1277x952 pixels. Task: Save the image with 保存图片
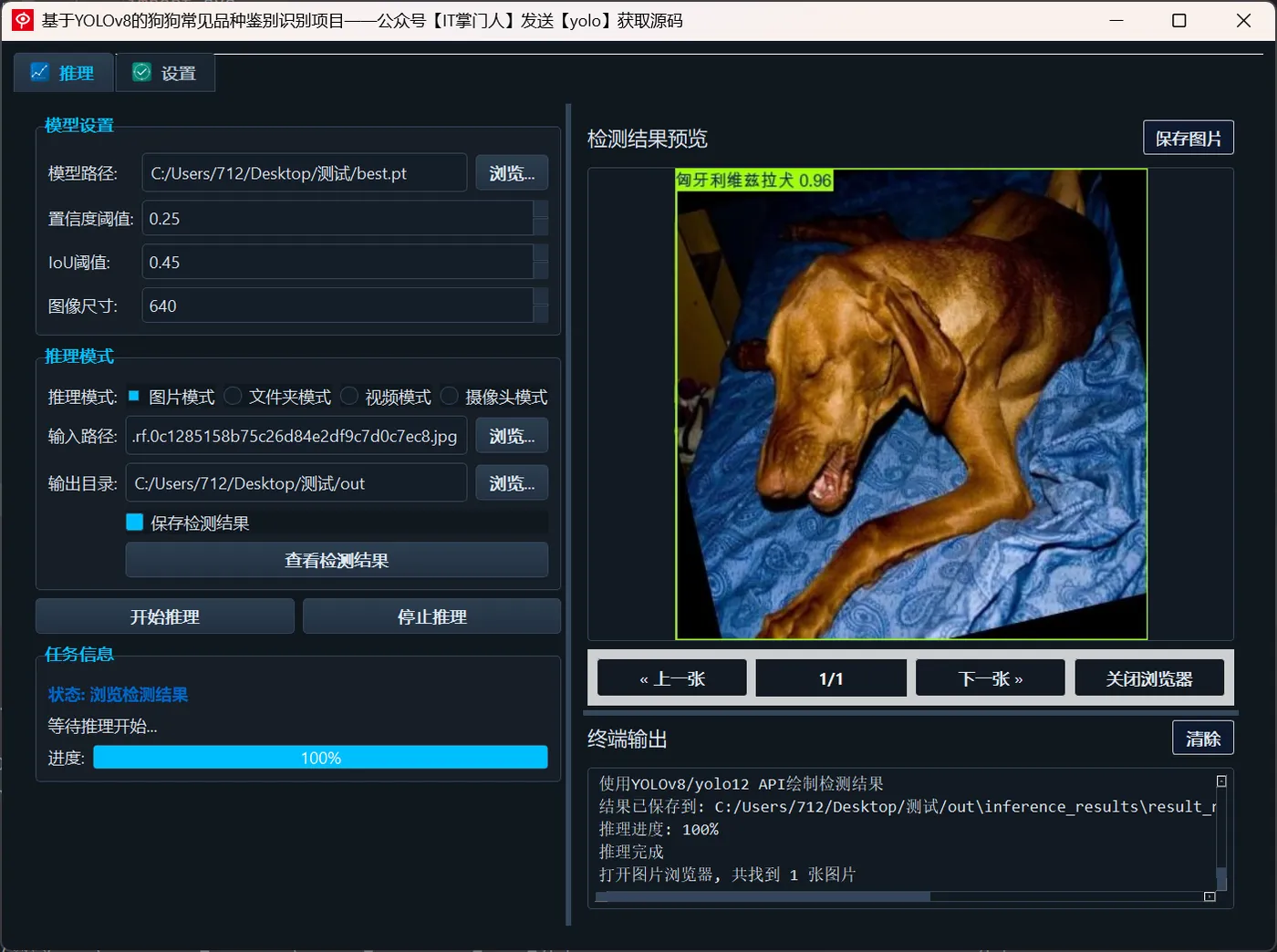pos(1189,138)
